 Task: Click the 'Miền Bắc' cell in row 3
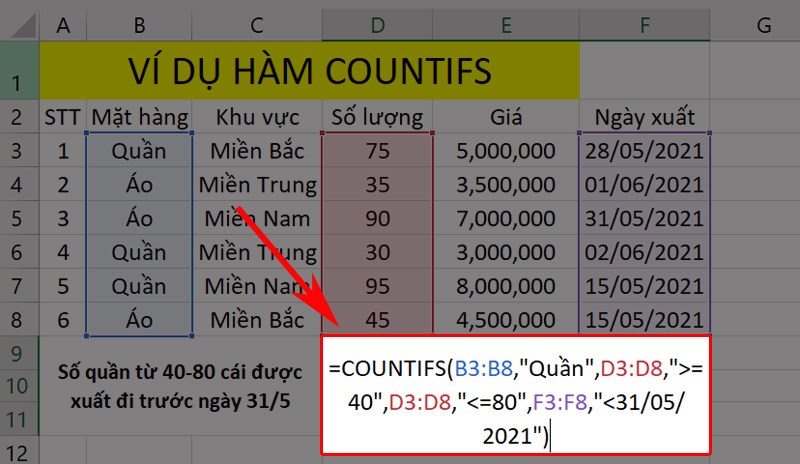click(257, 151)
